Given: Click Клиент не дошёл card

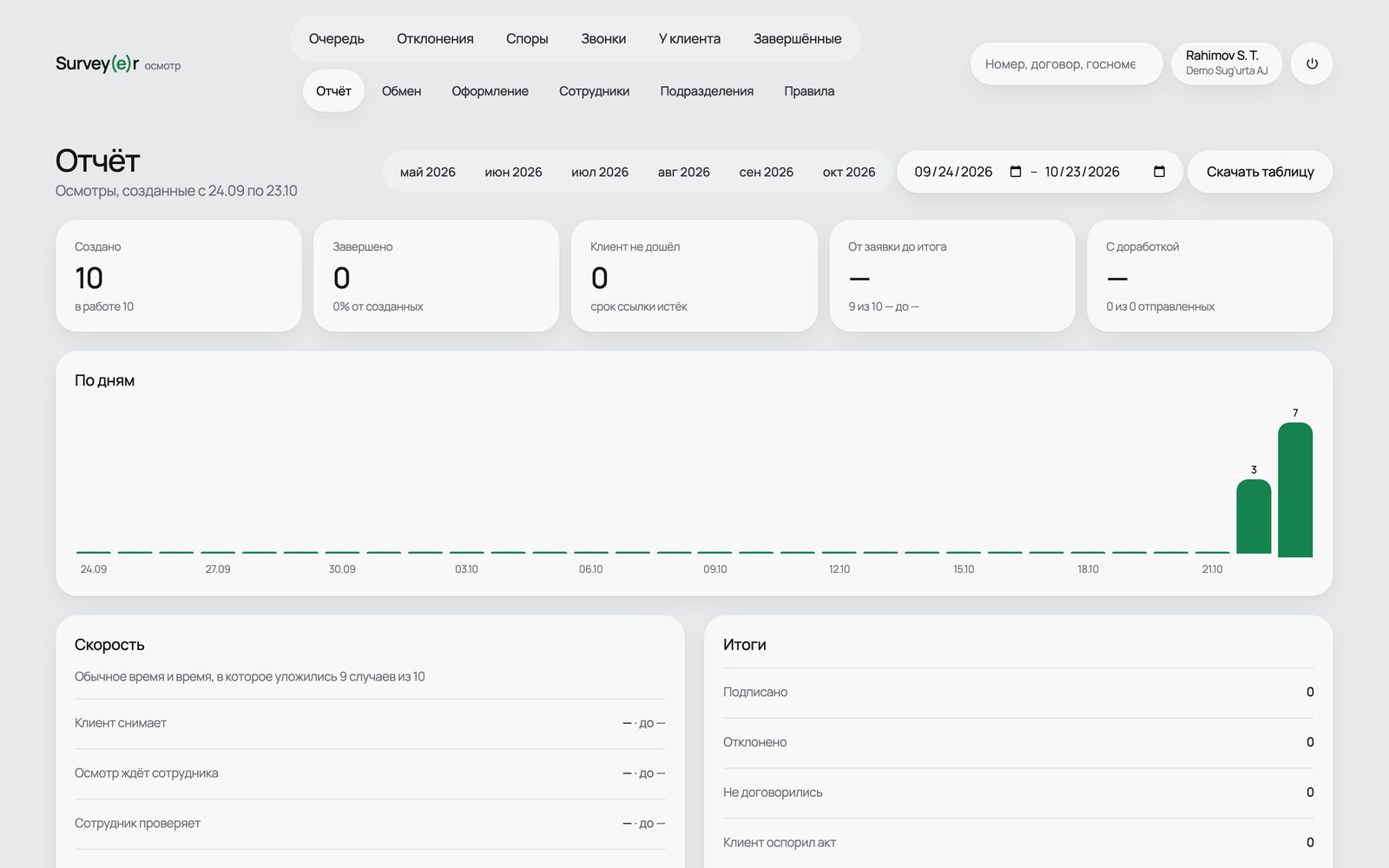Looking at the screenshot, I should 694,275.
